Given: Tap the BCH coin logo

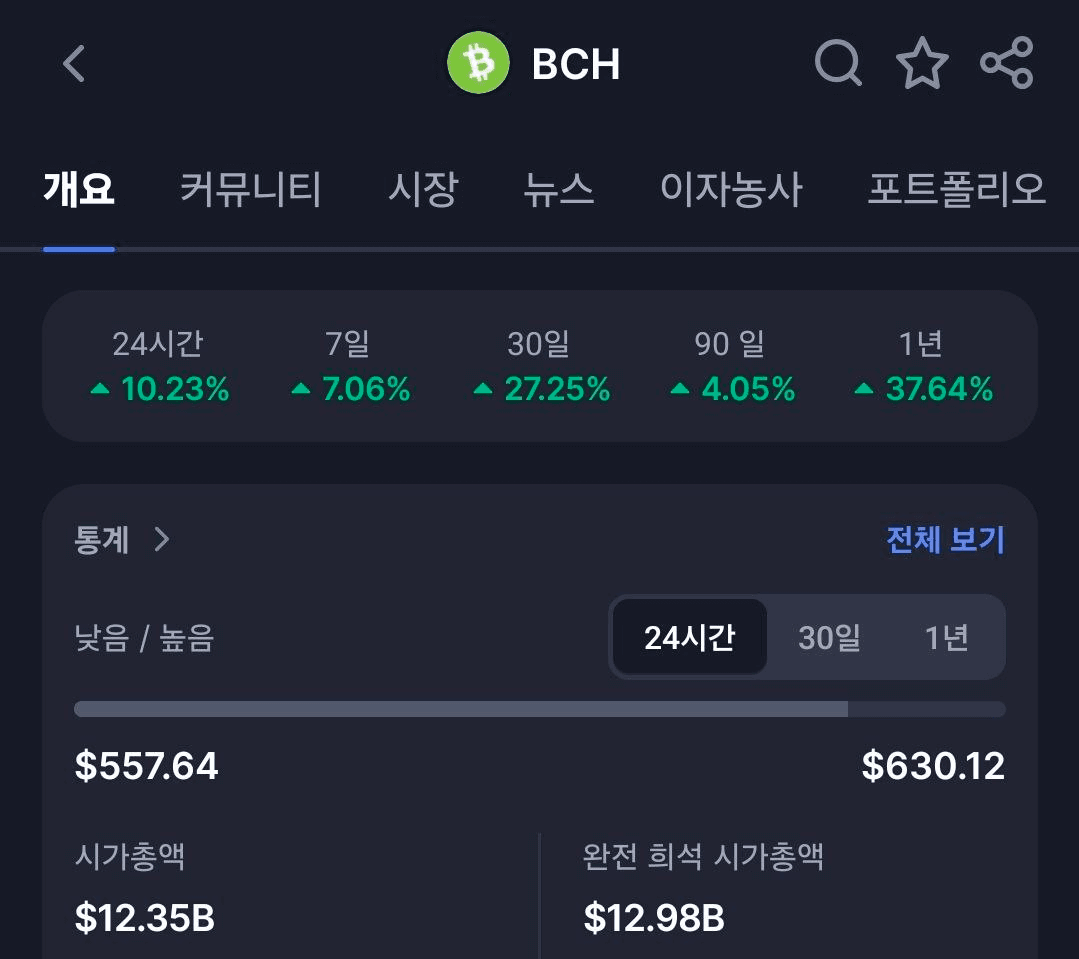Looking at the screenshot, I should tap(477, 62).
